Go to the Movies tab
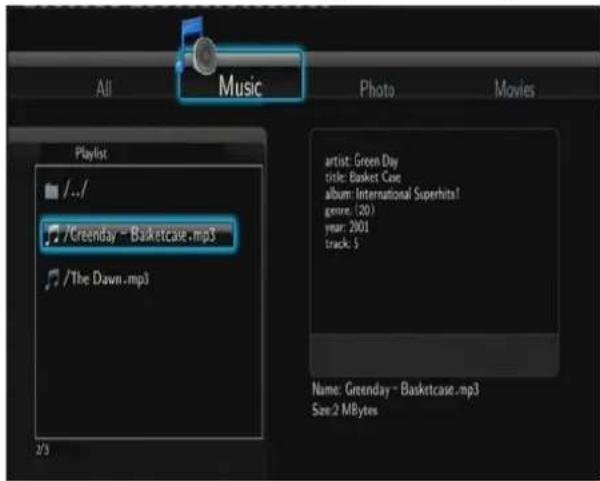 tap(514, 89)
